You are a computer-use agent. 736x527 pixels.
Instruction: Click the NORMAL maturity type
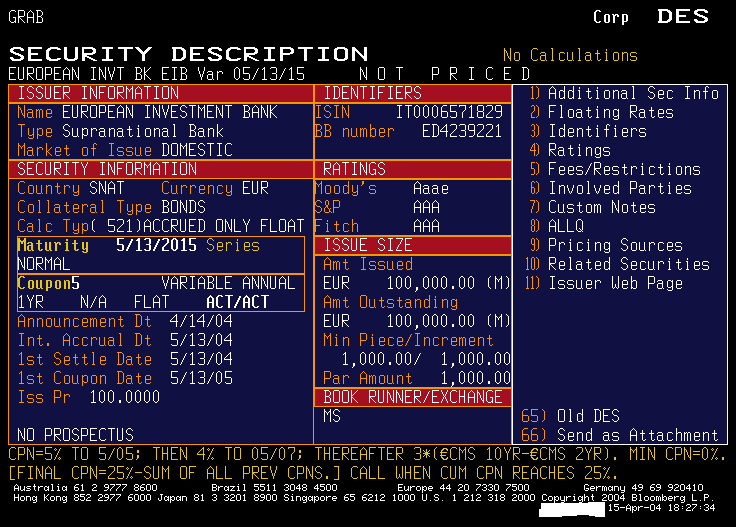[x=44, y=264]
